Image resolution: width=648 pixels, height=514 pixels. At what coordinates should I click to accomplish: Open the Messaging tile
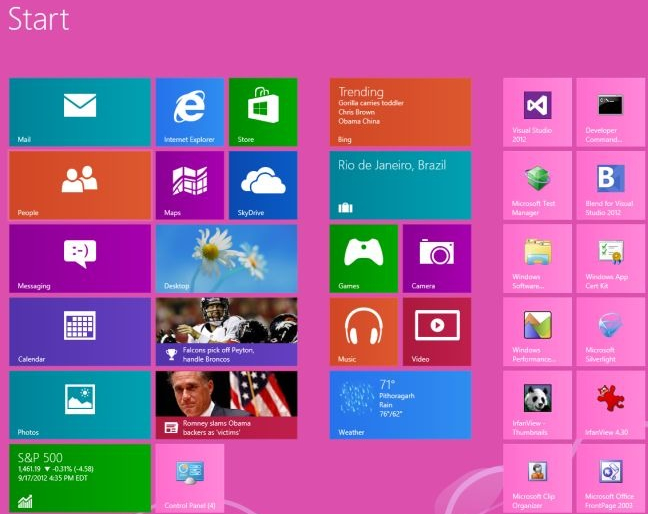point(80,259)
